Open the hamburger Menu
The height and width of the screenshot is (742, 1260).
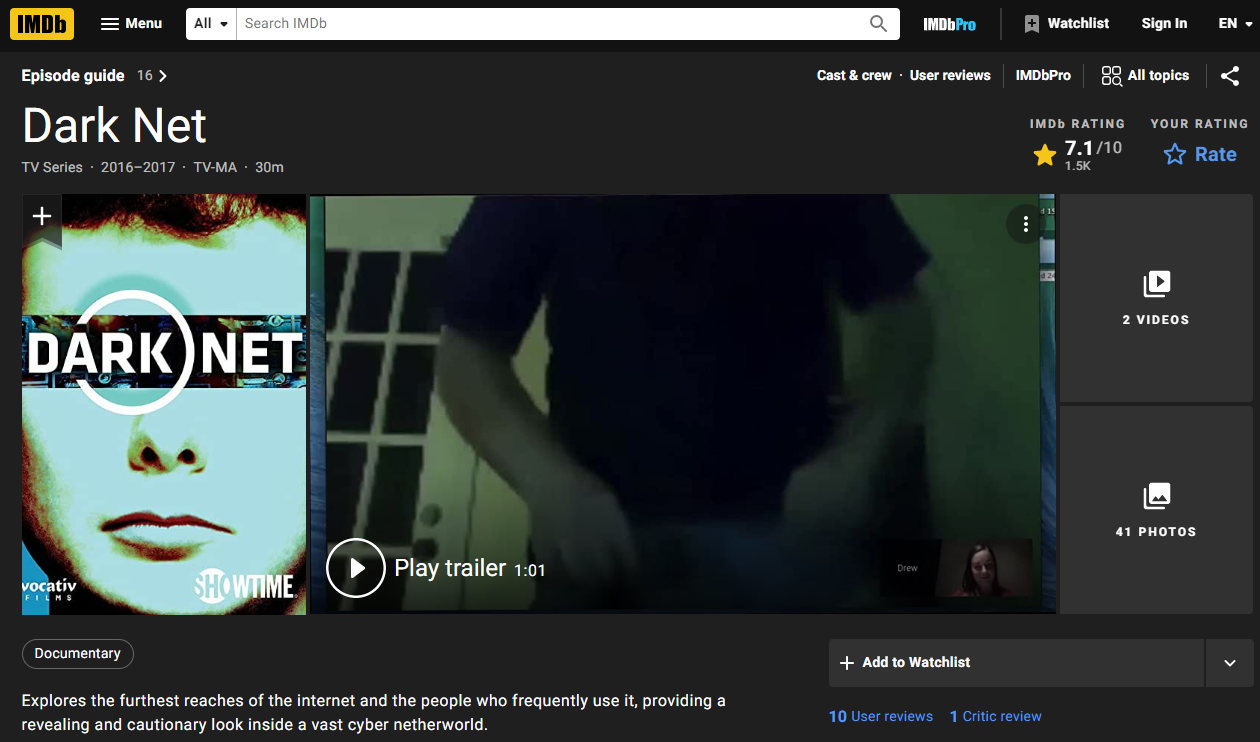point(131,23)
